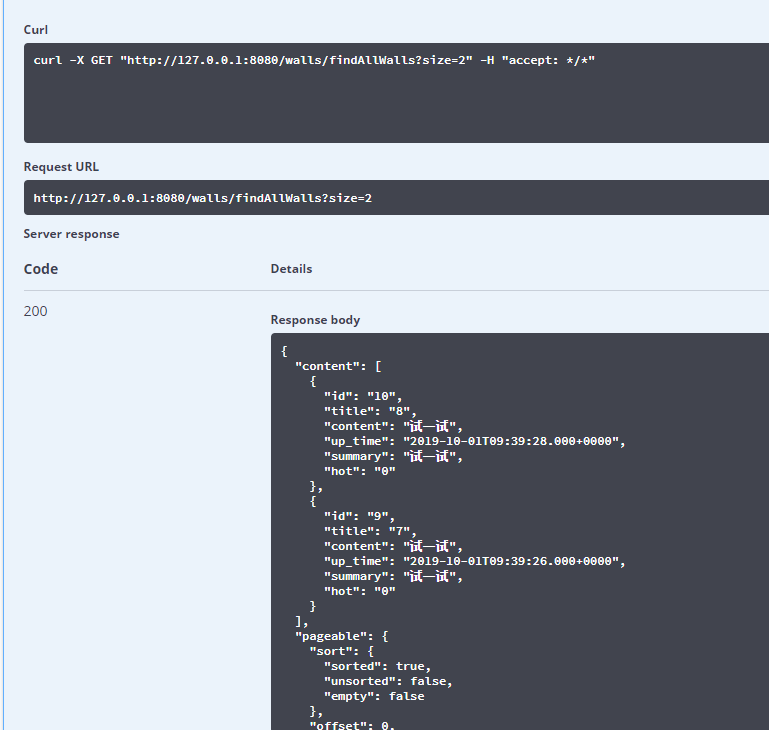Click the "unsorted": false line
This screenshot has width=769, height=730.
pos(387,681)
